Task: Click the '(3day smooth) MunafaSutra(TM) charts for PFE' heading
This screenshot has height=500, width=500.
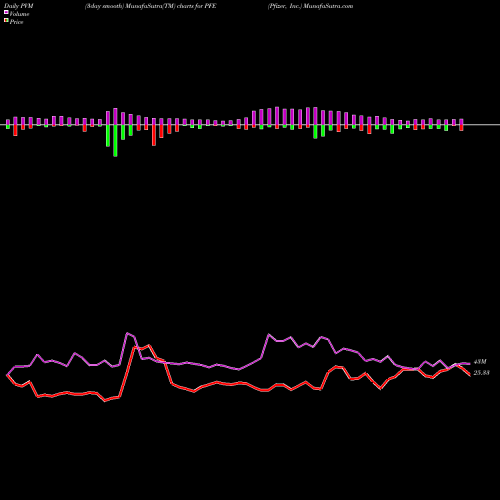Action: (150, 6)
